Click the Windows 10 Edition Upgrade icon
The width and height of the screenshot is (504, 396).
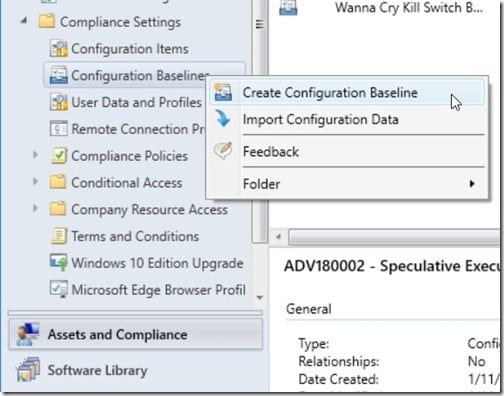click(59, 263)
